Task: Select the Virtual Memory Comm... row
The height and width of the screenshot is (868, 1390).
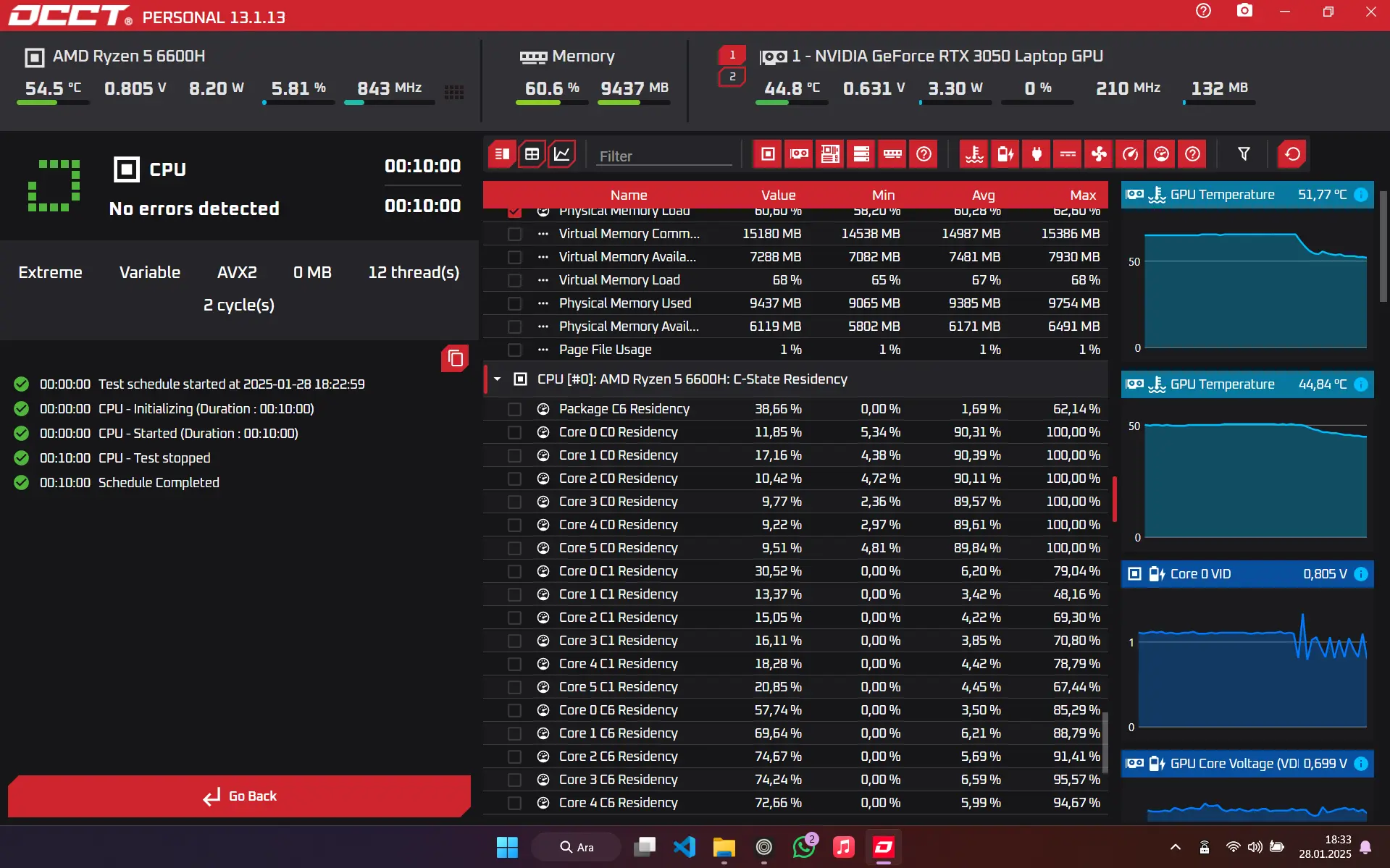Action: (795, 234)
